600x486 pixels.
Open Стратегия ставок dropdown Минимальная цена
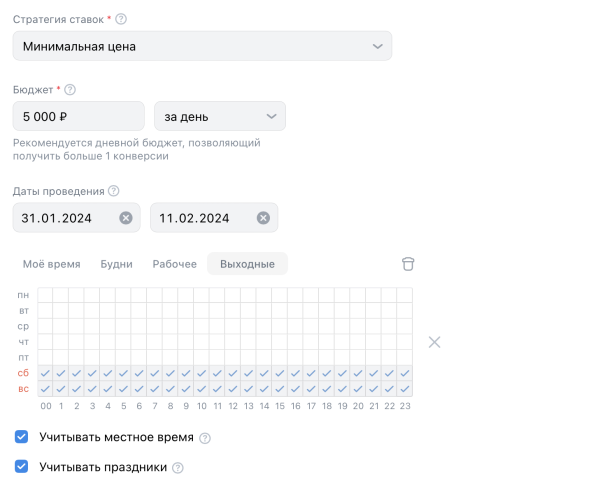point(202,46)
